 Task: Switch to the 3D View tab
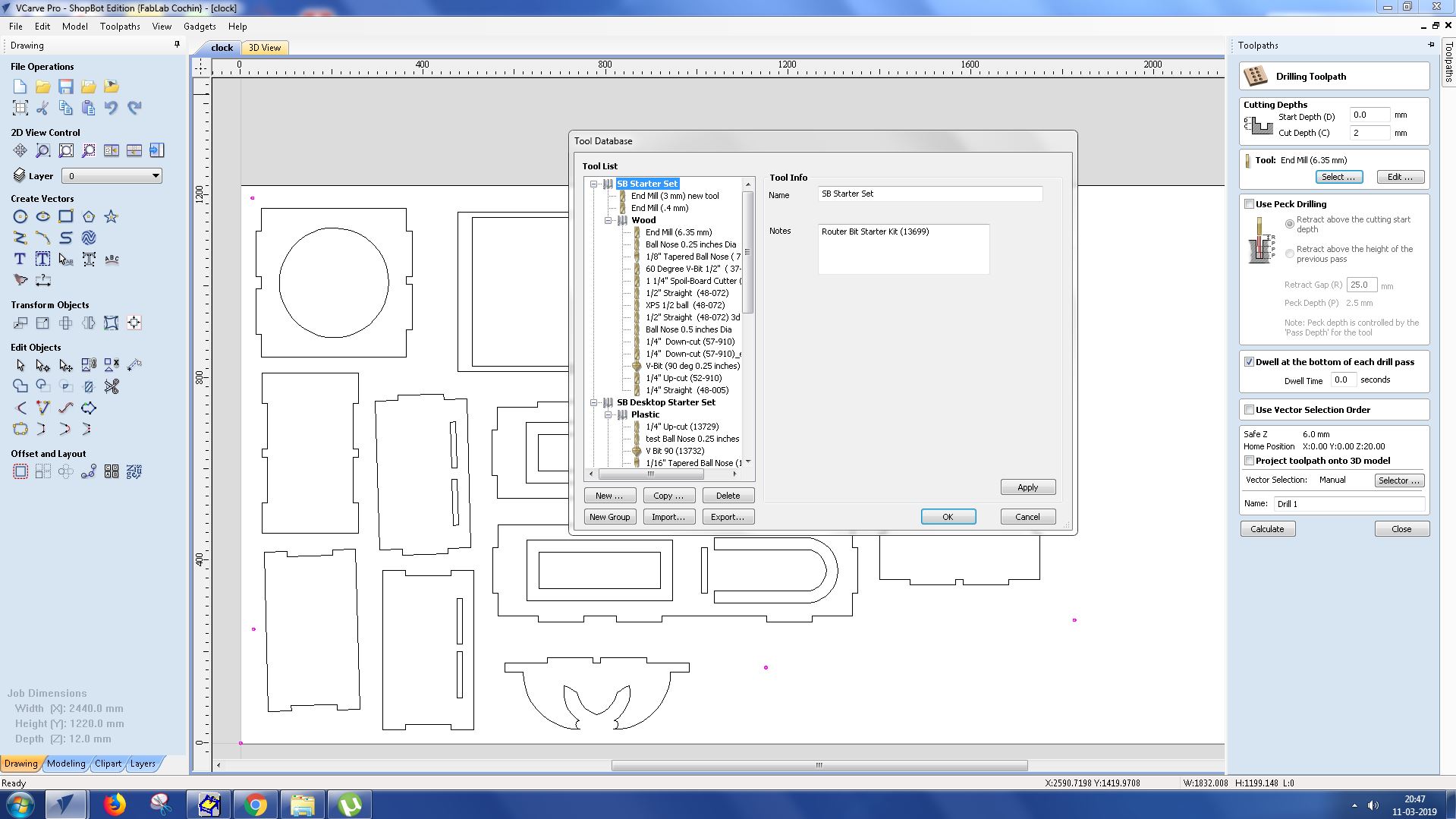tap(265, 48)
